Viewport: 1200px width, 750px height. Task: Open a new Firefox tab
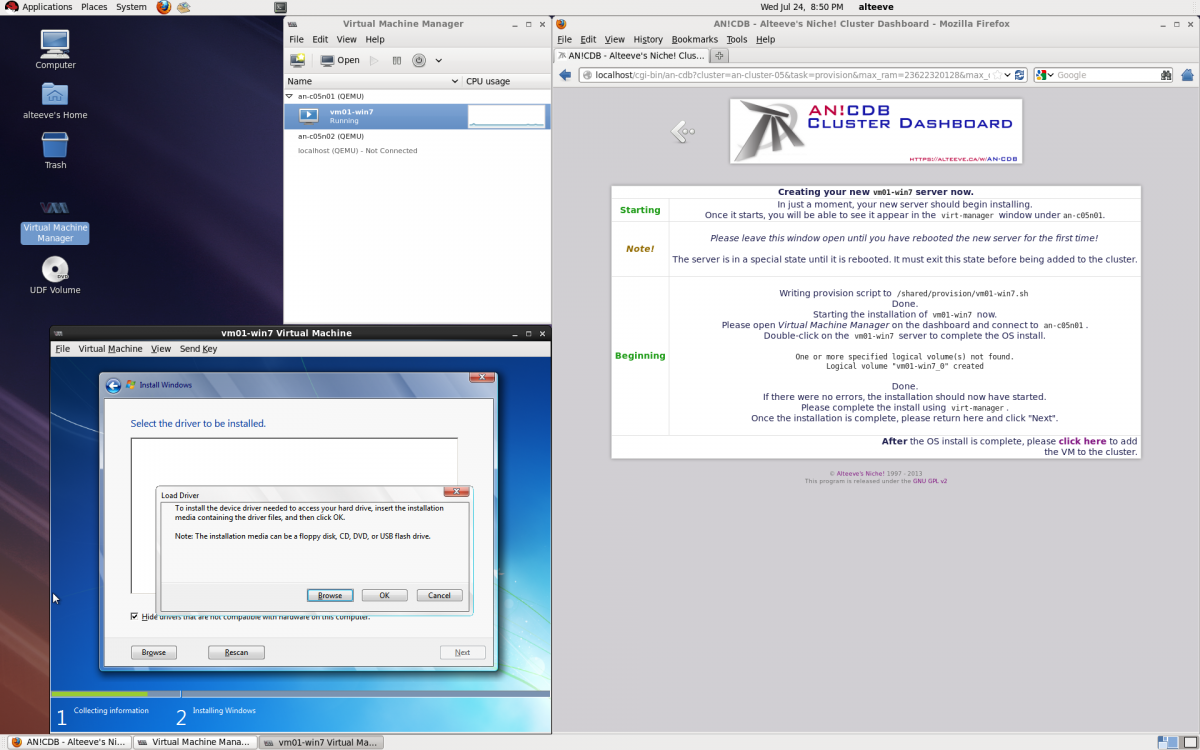point(719,55)
